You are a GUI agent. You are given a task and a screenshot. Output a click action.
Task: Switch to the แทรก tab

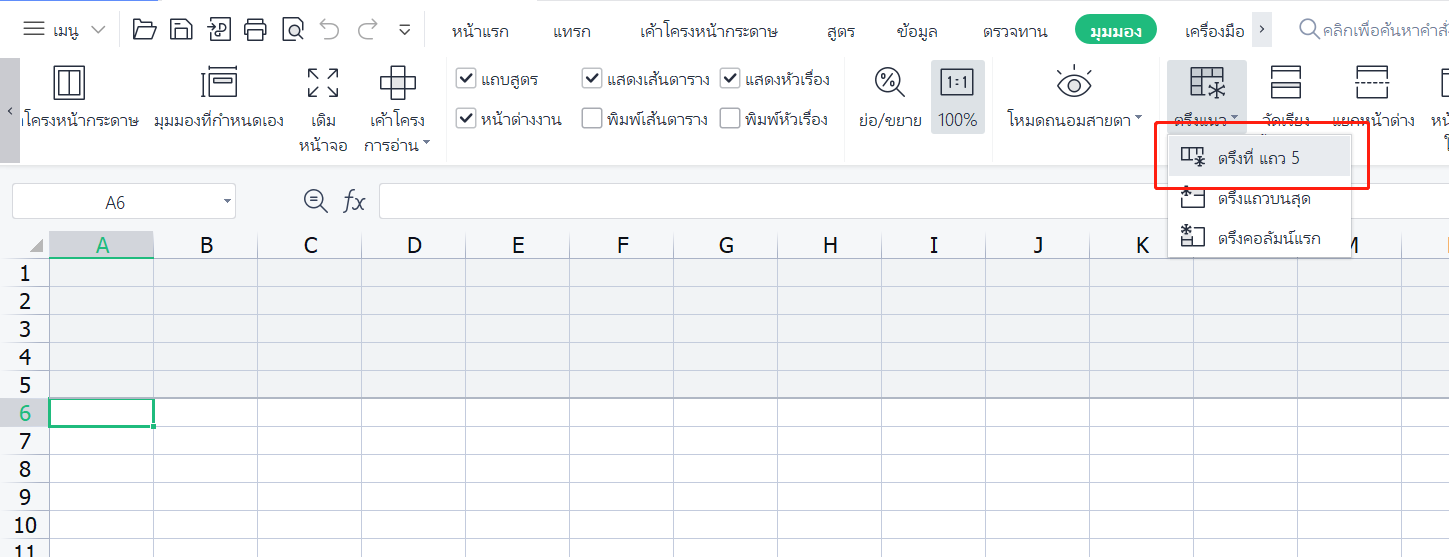tap(572, 31)
